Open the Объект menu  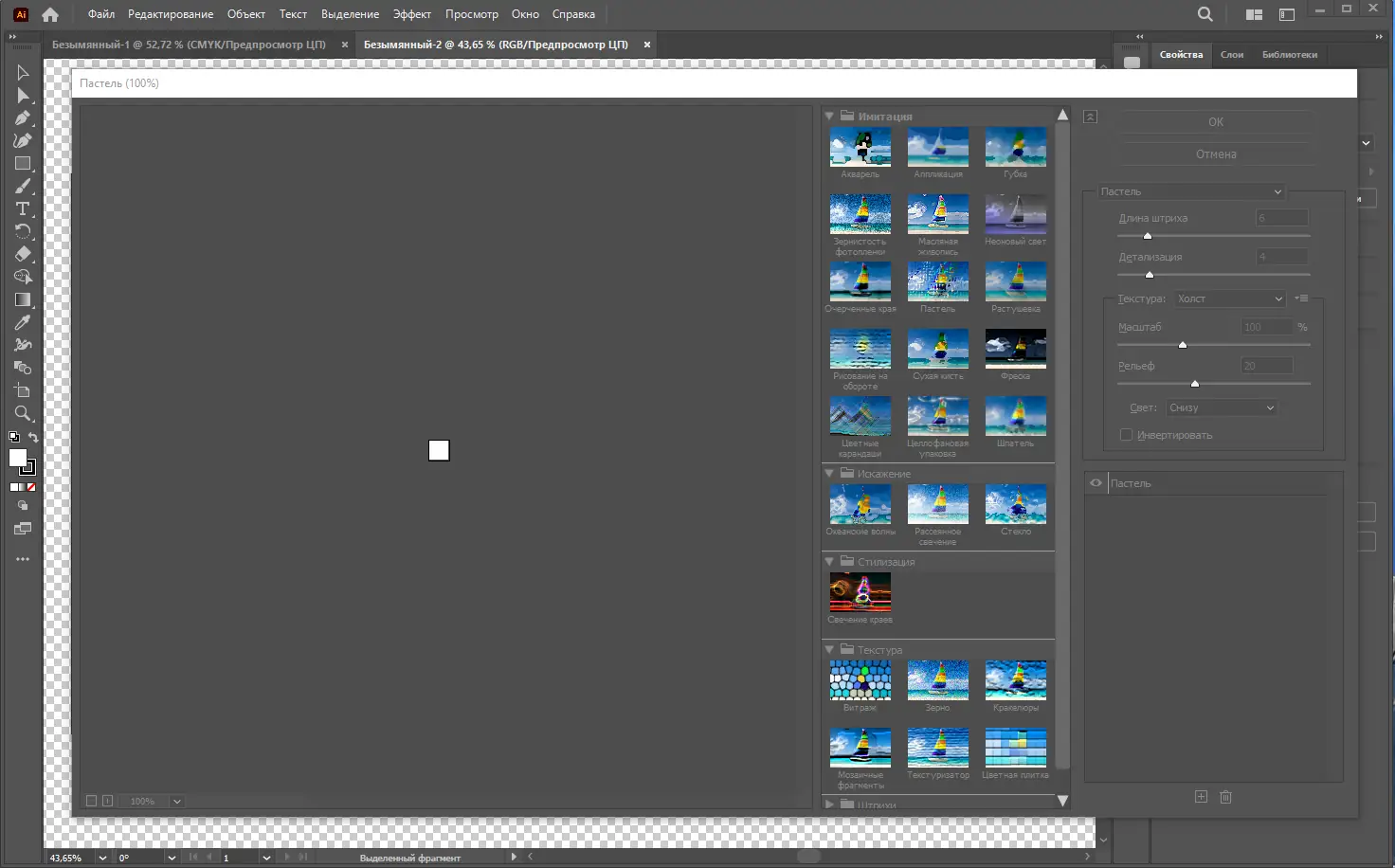point(246,14)
